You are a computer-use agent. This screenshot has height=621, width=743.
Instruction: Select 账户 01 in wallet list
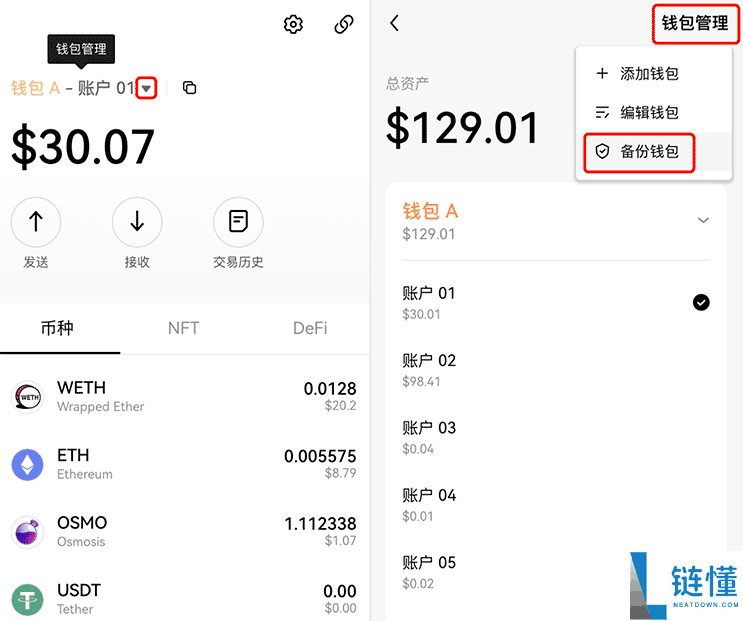[x=556, y=303]
